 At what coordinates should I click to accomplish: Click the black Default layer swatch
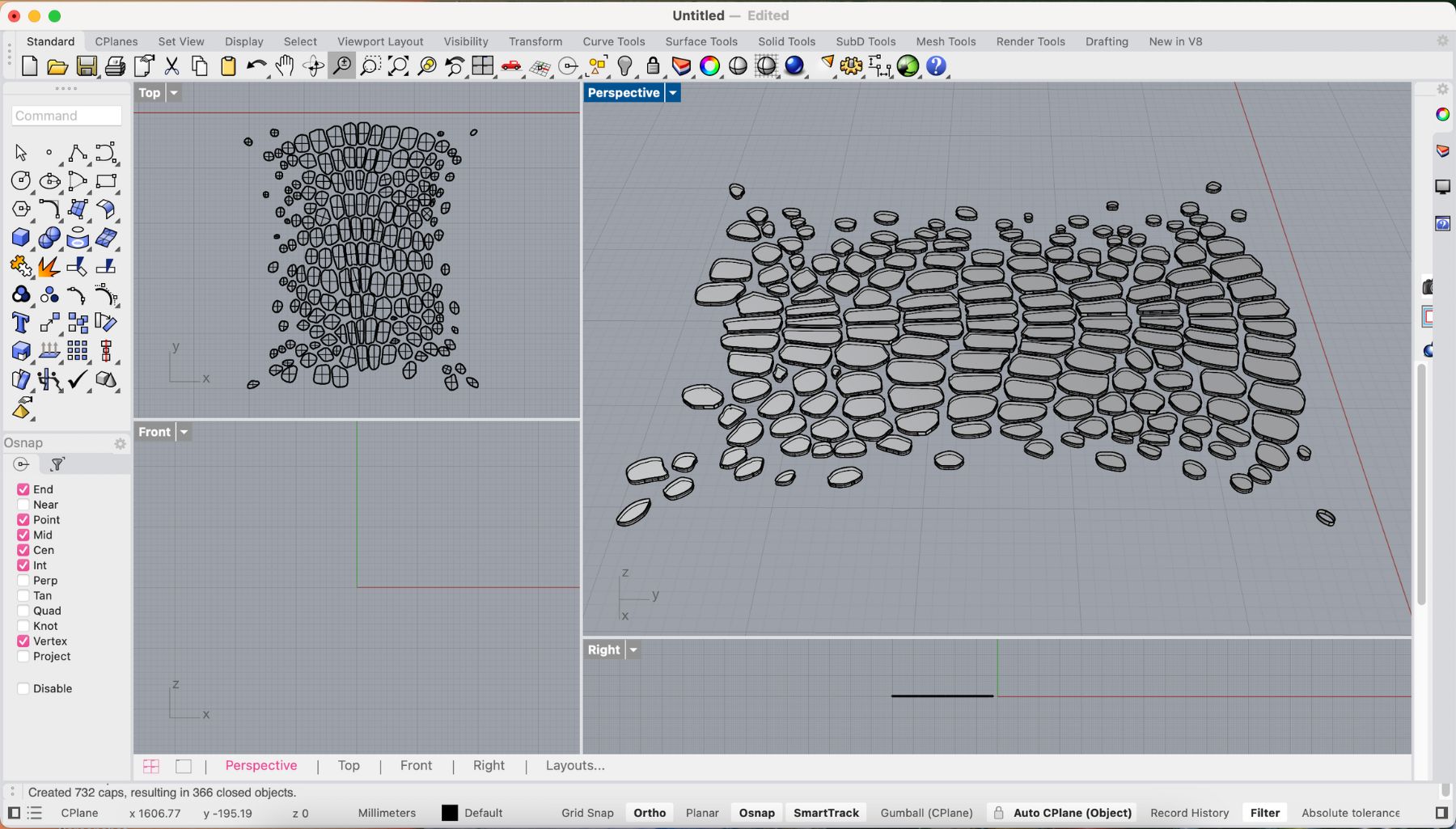tap(450, 813)
